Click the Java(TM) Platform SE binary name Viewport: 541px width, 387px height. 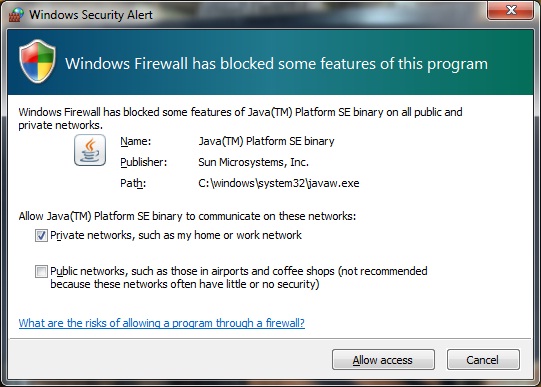coord(266,141)
